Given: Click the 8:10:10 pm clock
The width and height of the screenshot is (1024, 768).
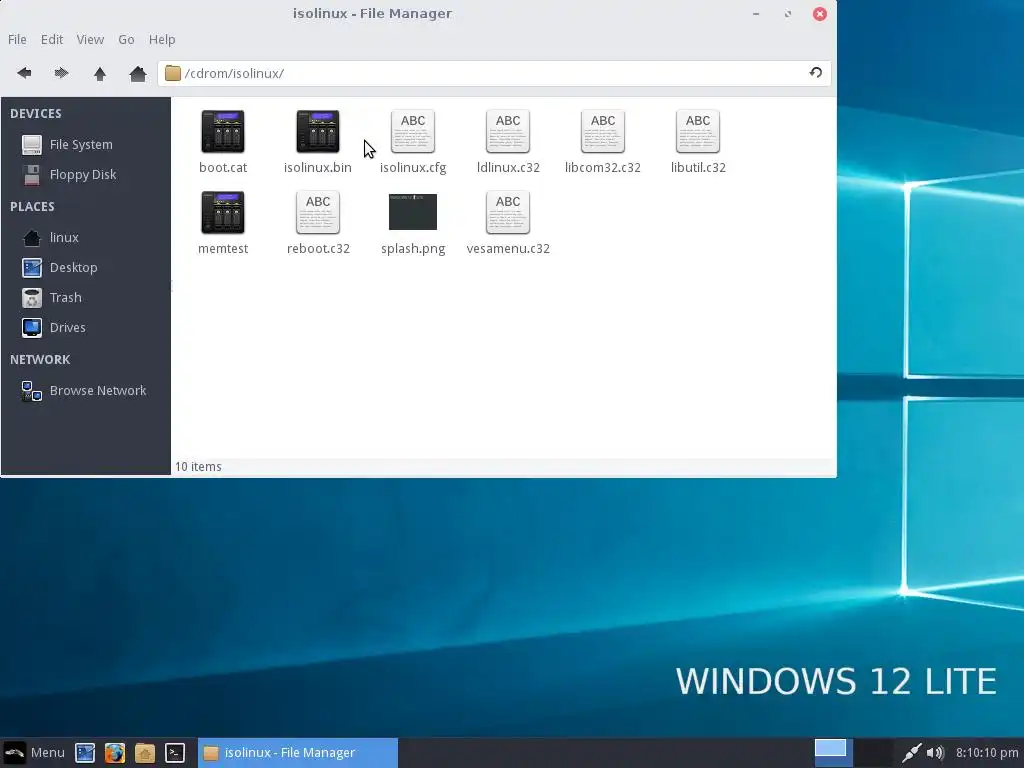Looking at the screenshot, I should [987, 753].
